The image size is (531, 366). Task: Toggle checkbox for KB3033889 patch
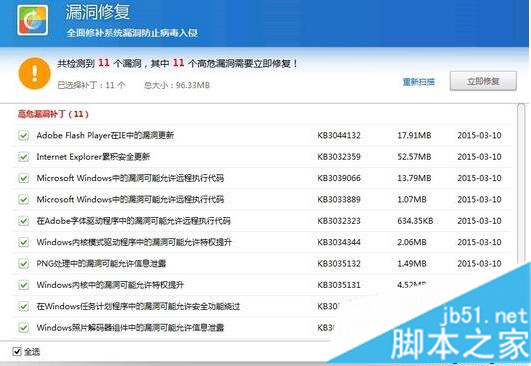(23, 199)
